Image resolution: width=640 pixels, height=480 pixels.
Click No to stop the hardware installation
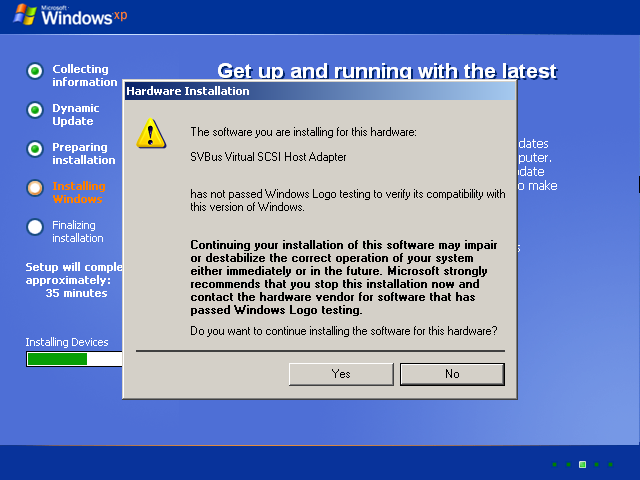point(452,374)
